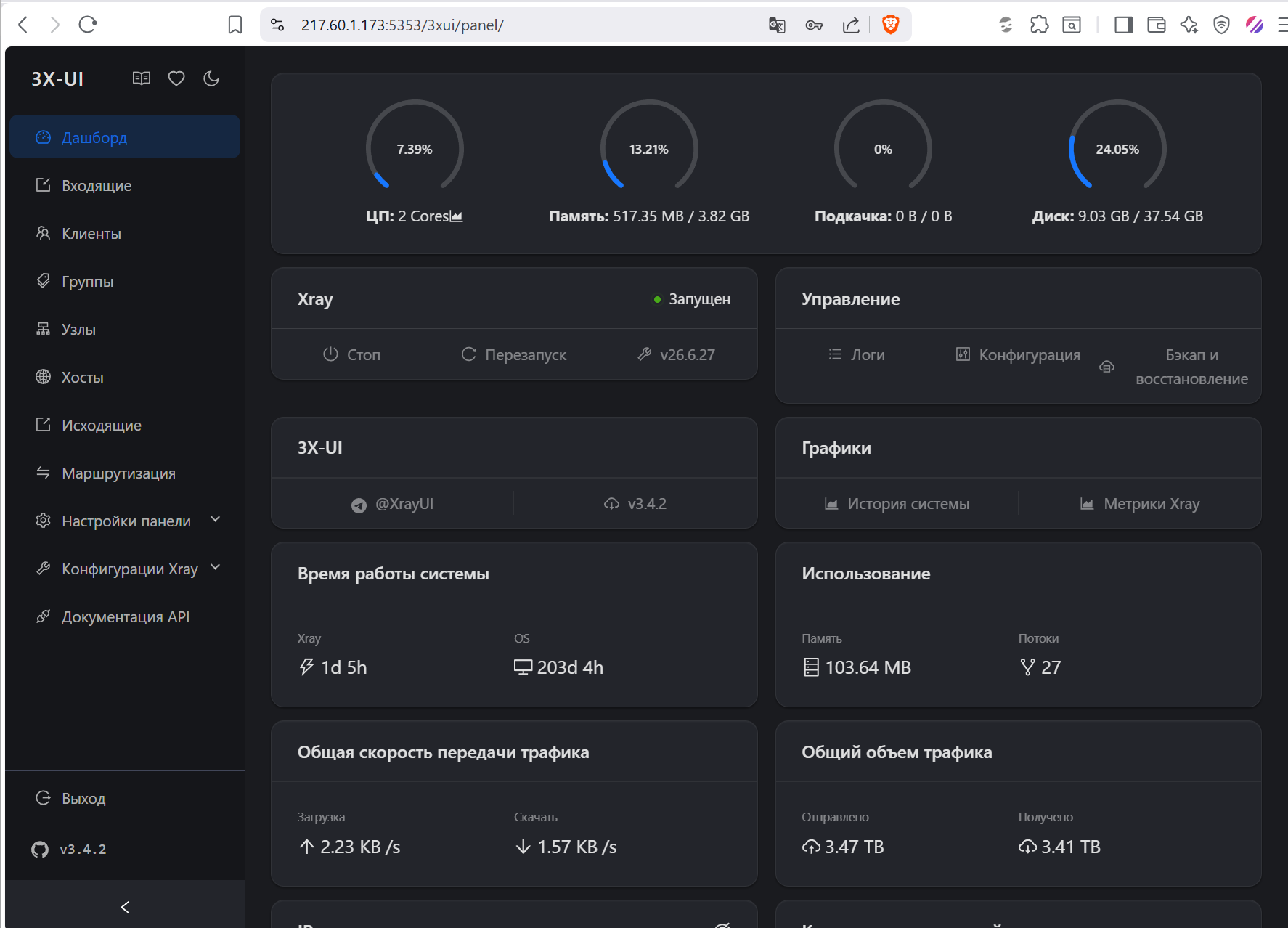Click download speed 1.57 KB /s
Image resolution: width=1288 pixels, height=928 pixels.
[566, 847]
